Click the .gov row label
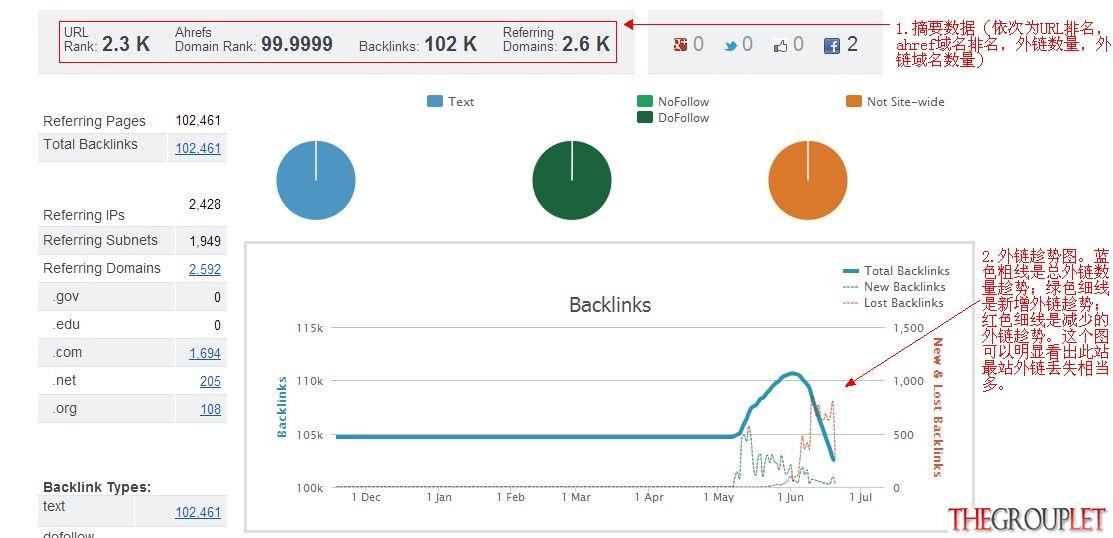The height and width of the screenshot is (538, 1113). point(65,297)
